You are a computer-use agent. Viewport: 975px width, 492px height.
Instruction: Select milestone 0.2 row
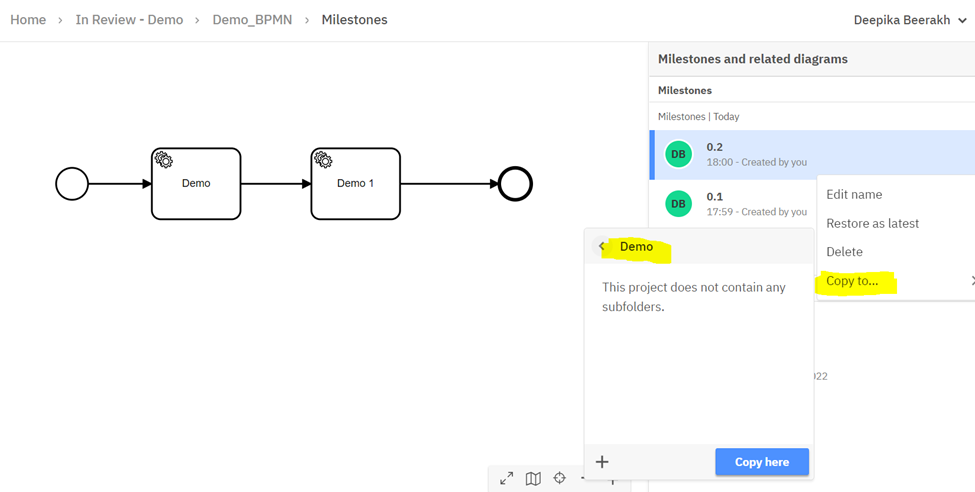(811, 154)
